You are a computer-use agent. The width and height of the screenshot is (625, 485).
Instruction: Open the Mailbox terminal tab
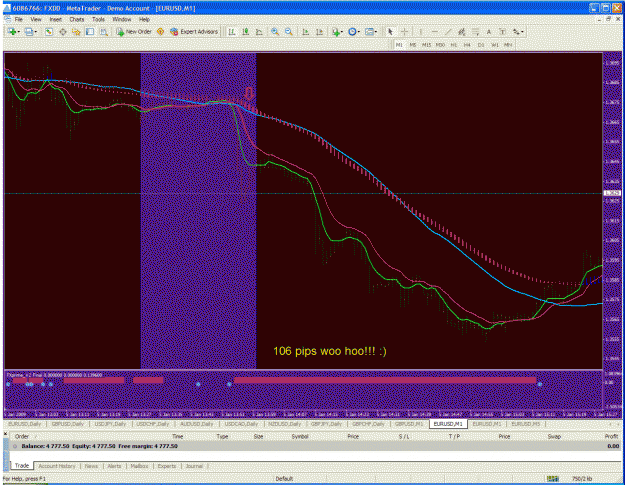(140, 466)
